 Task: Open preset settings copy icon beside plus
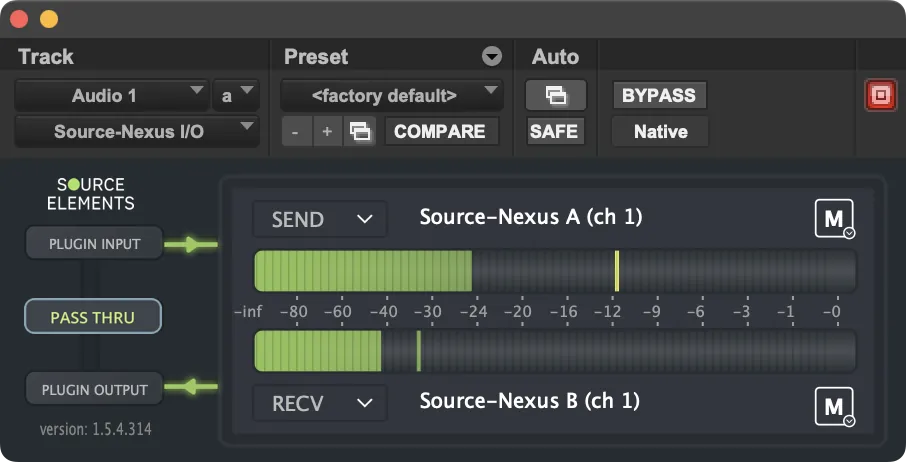point(359,131)
